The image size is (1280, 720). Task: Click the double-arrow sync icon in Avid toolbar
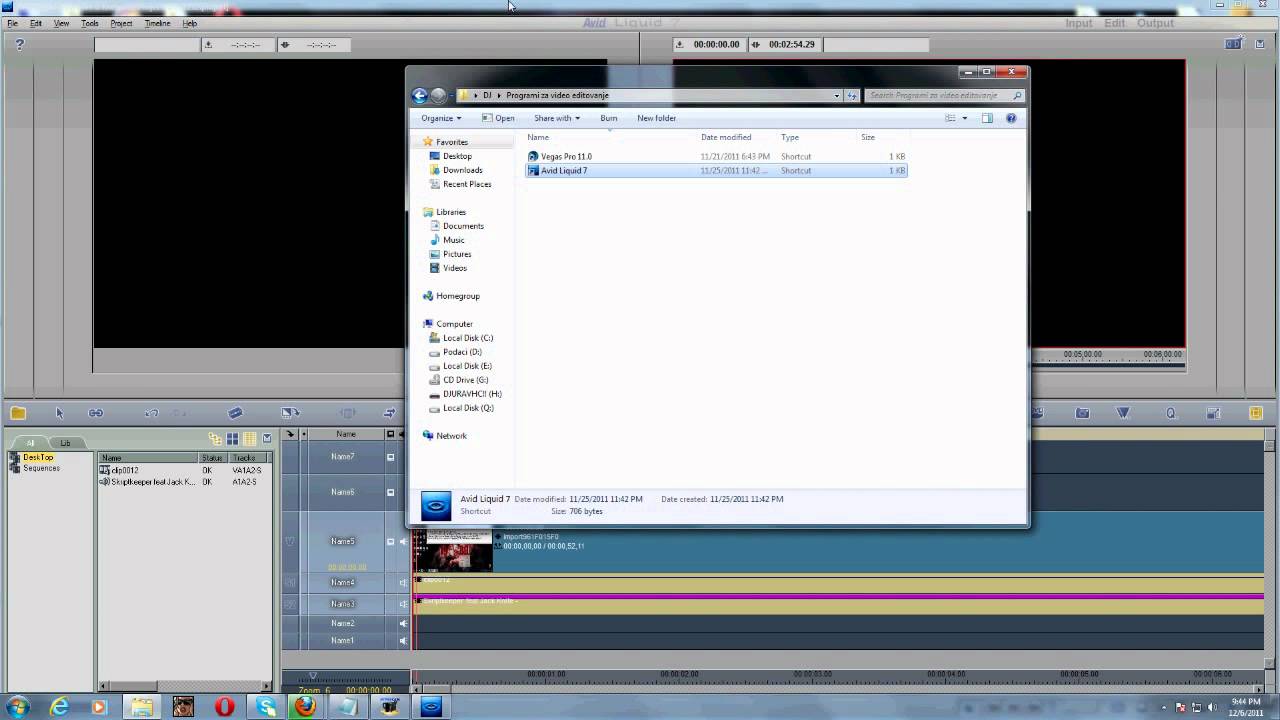click(389, 413)
